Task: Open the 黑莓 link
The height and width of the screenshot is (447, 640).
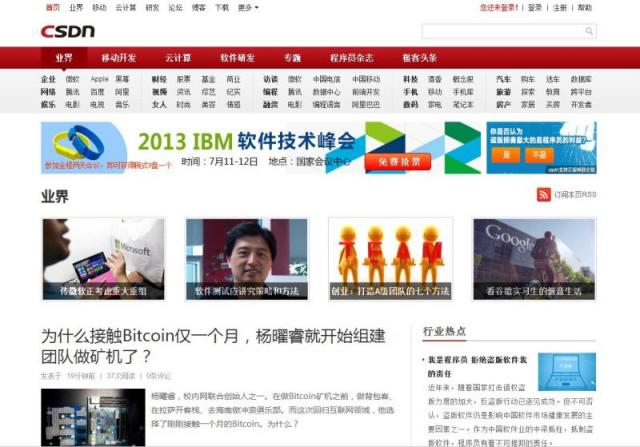Action: [x=122, y=79]
